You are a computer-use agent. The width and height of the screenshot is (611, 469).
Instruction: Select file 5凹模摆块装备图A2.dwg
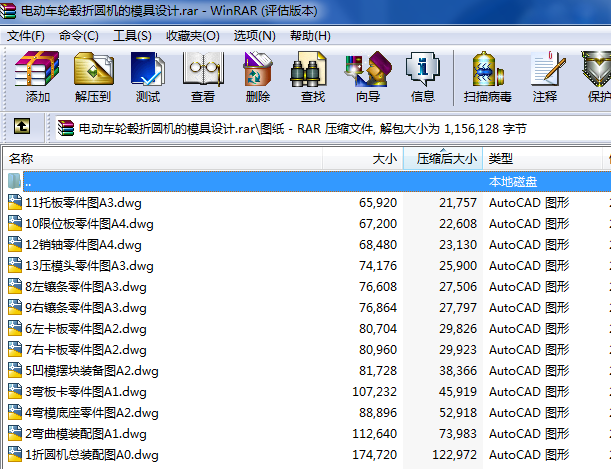(92, 370)
